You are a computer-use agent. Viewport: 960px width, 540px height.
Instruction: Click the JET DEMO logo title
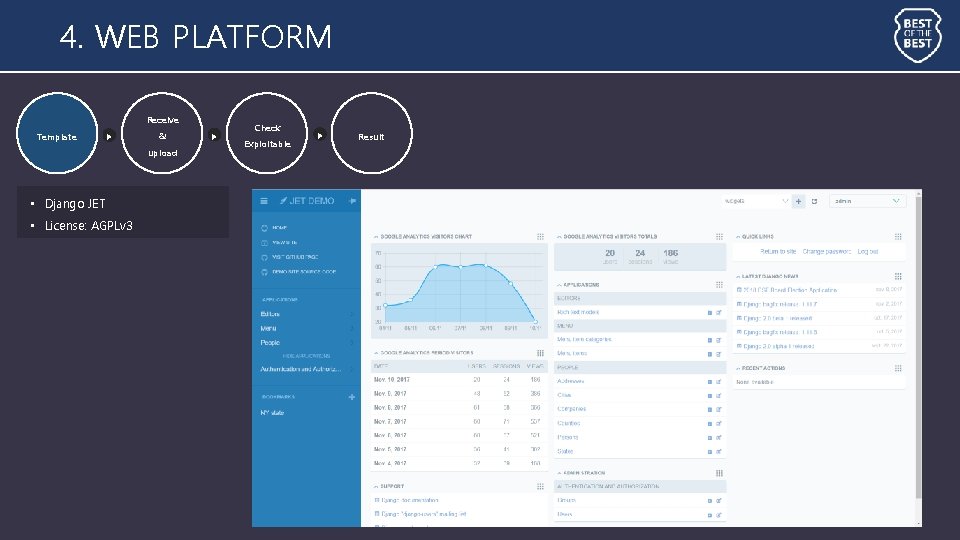click(307, 201)
